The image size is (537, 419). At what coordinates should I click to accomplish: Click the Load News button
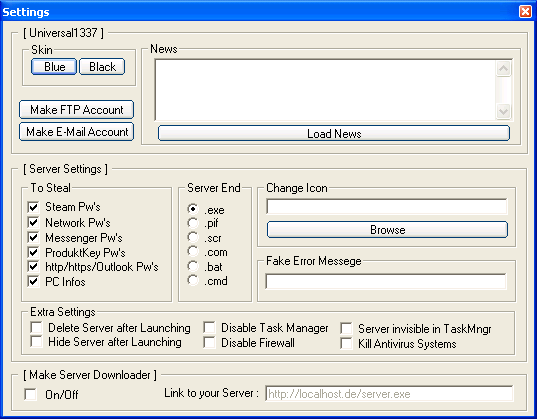point(334,133)
